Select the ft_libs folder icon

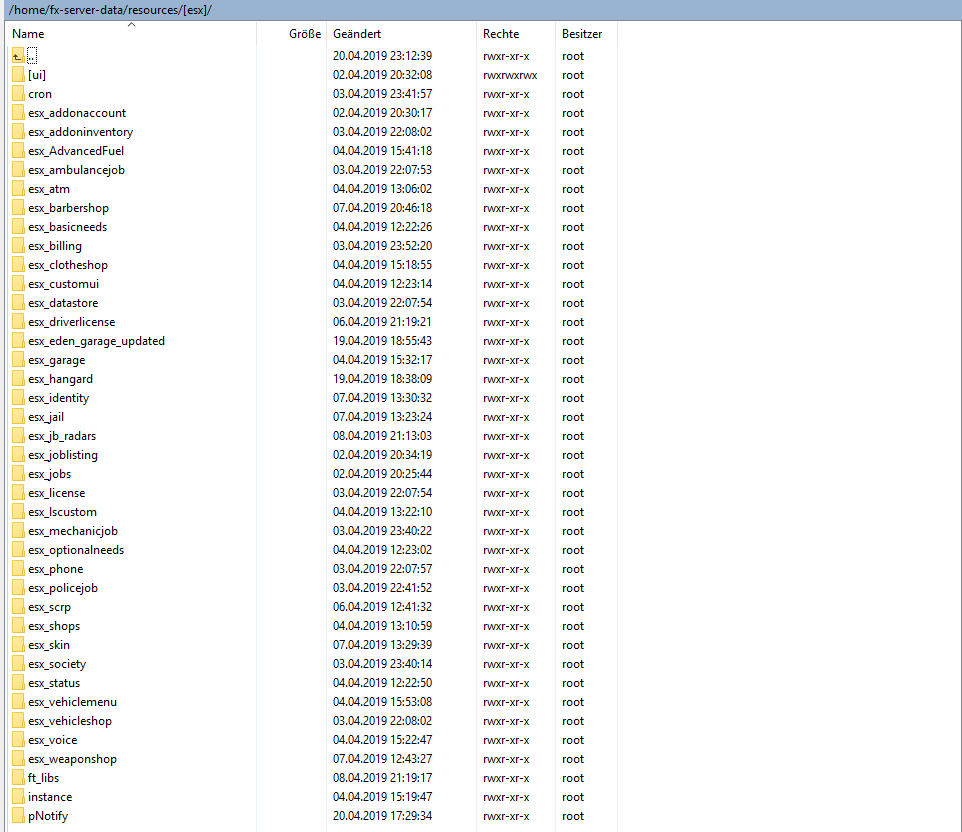click(x=18, y=778)
